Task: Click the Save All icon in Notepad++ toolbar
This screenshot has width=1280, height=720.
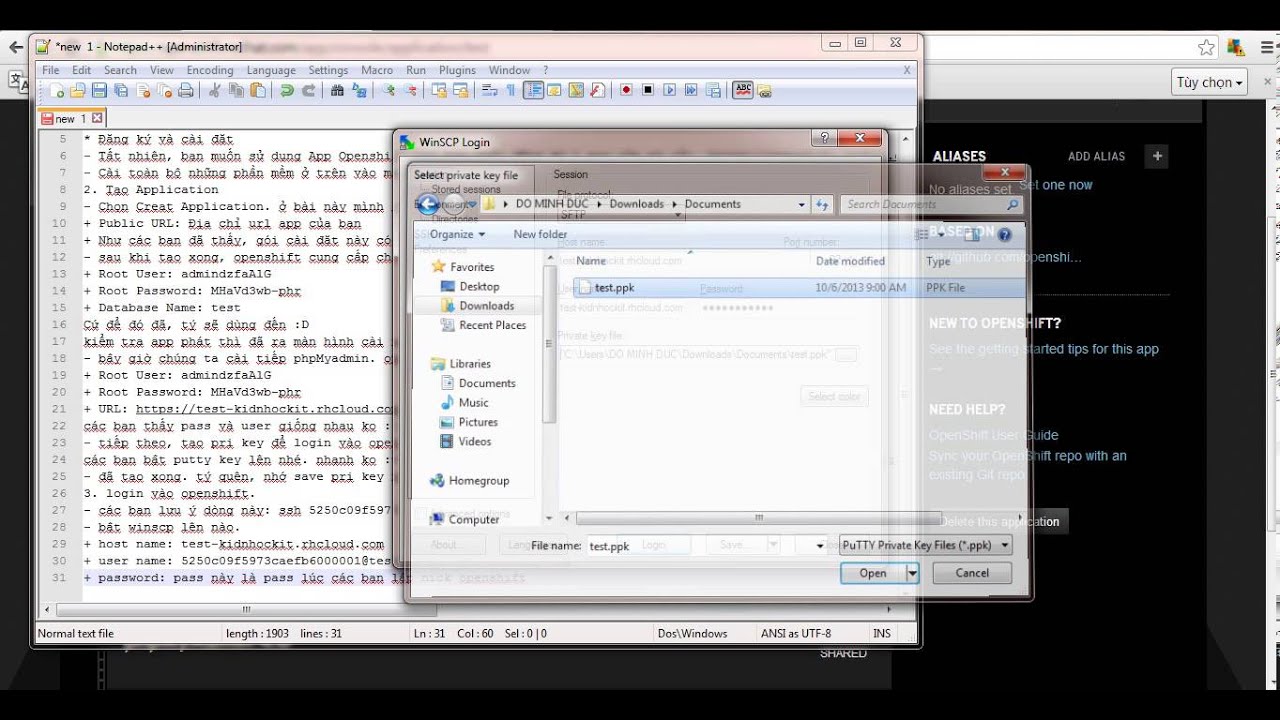Action: click(x=121, y=90)
